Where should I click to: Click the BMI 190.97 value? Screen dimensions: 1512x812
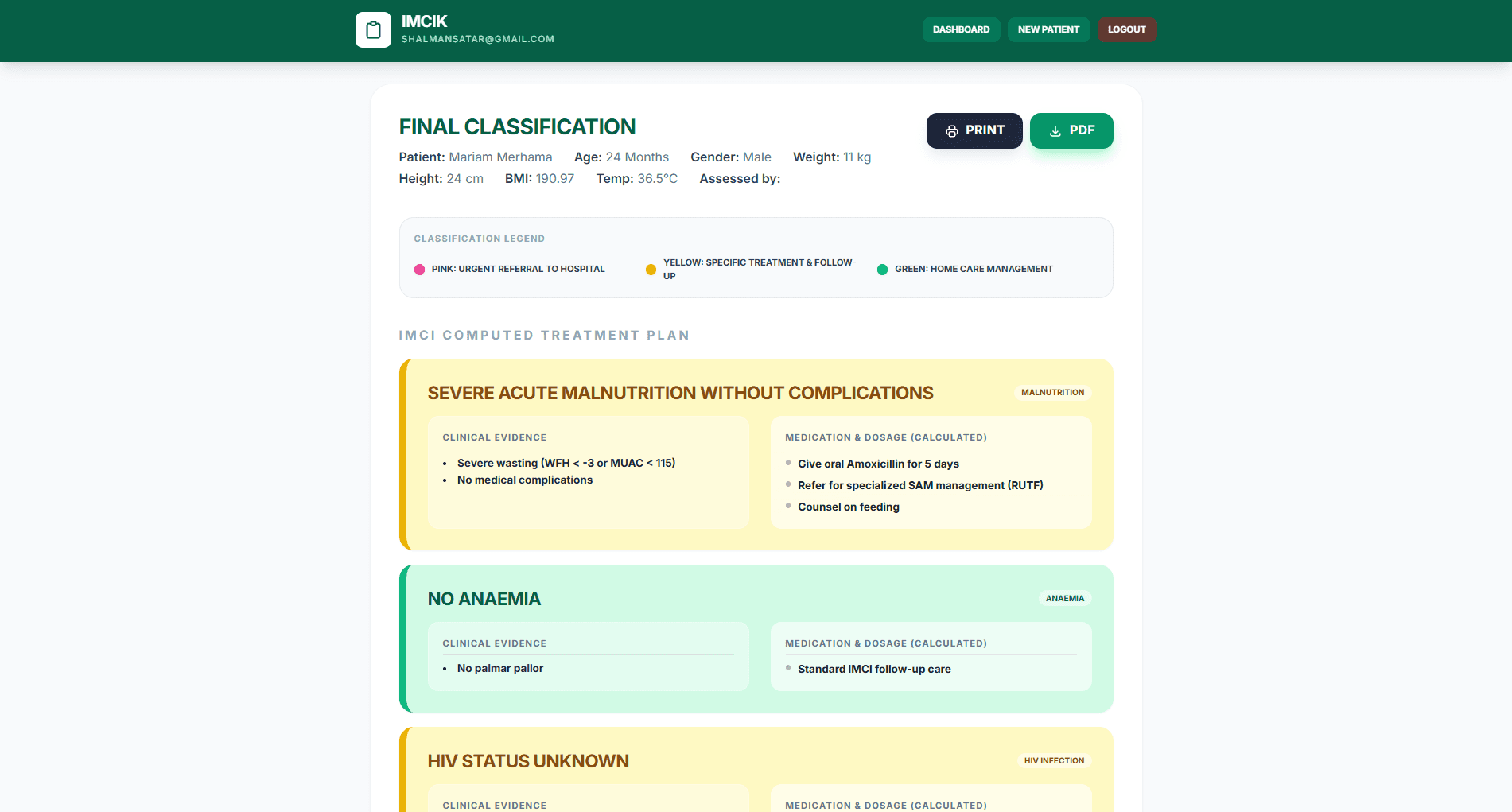pyautogui.click(x=555, y=179)
